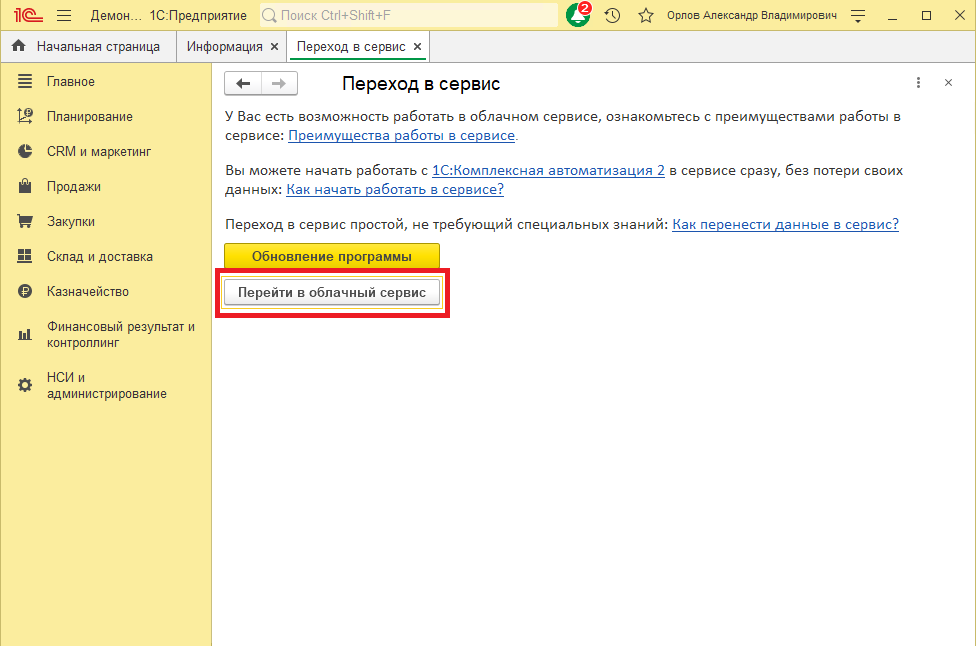
Task: Open the CRM и маркетинг section
Action: coord(99,151)
